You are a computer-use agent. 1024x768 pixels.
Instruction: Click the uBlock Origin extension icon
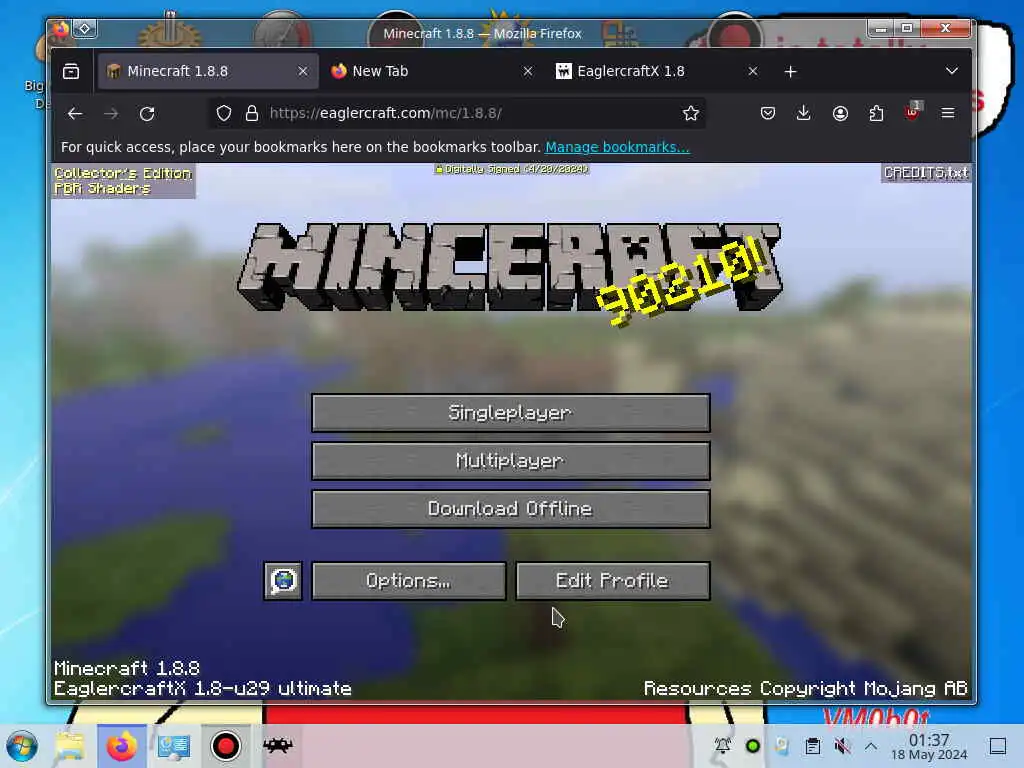click(x=912, y=112)
